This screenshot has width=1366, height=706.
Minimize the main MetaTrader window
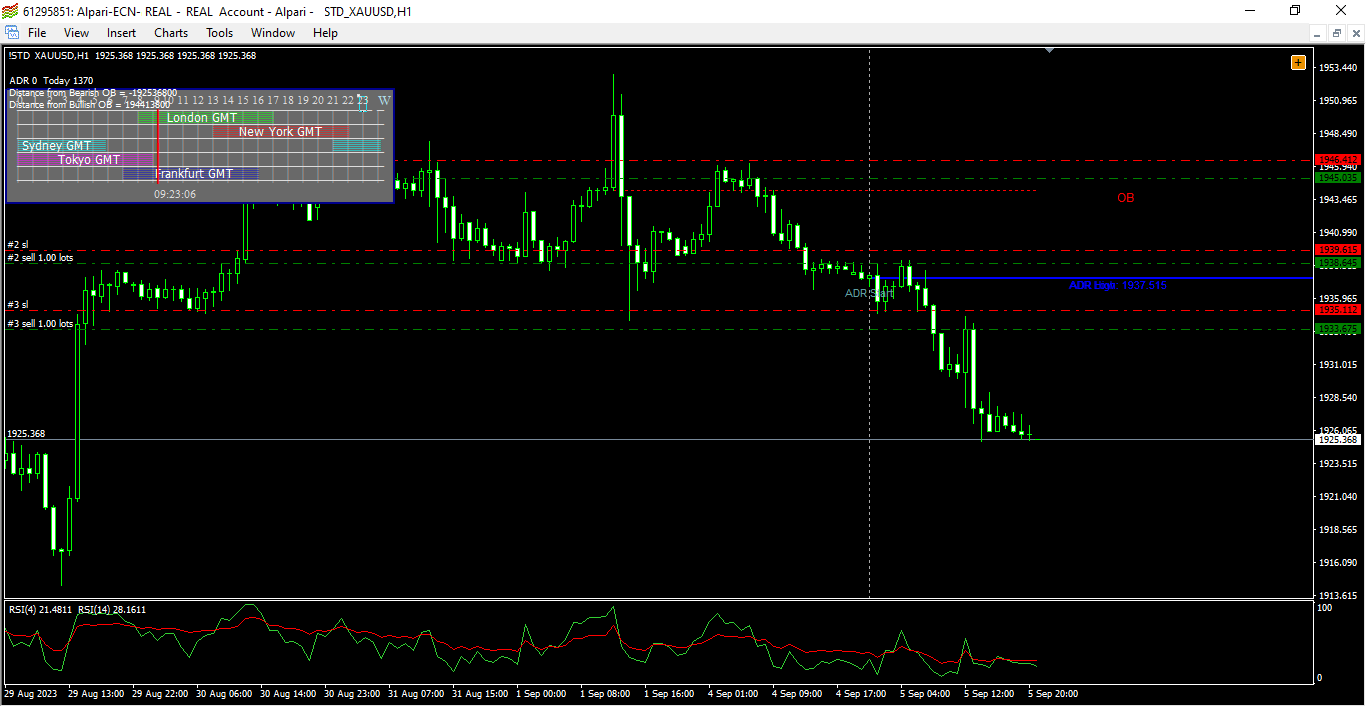coord(1250,11)
